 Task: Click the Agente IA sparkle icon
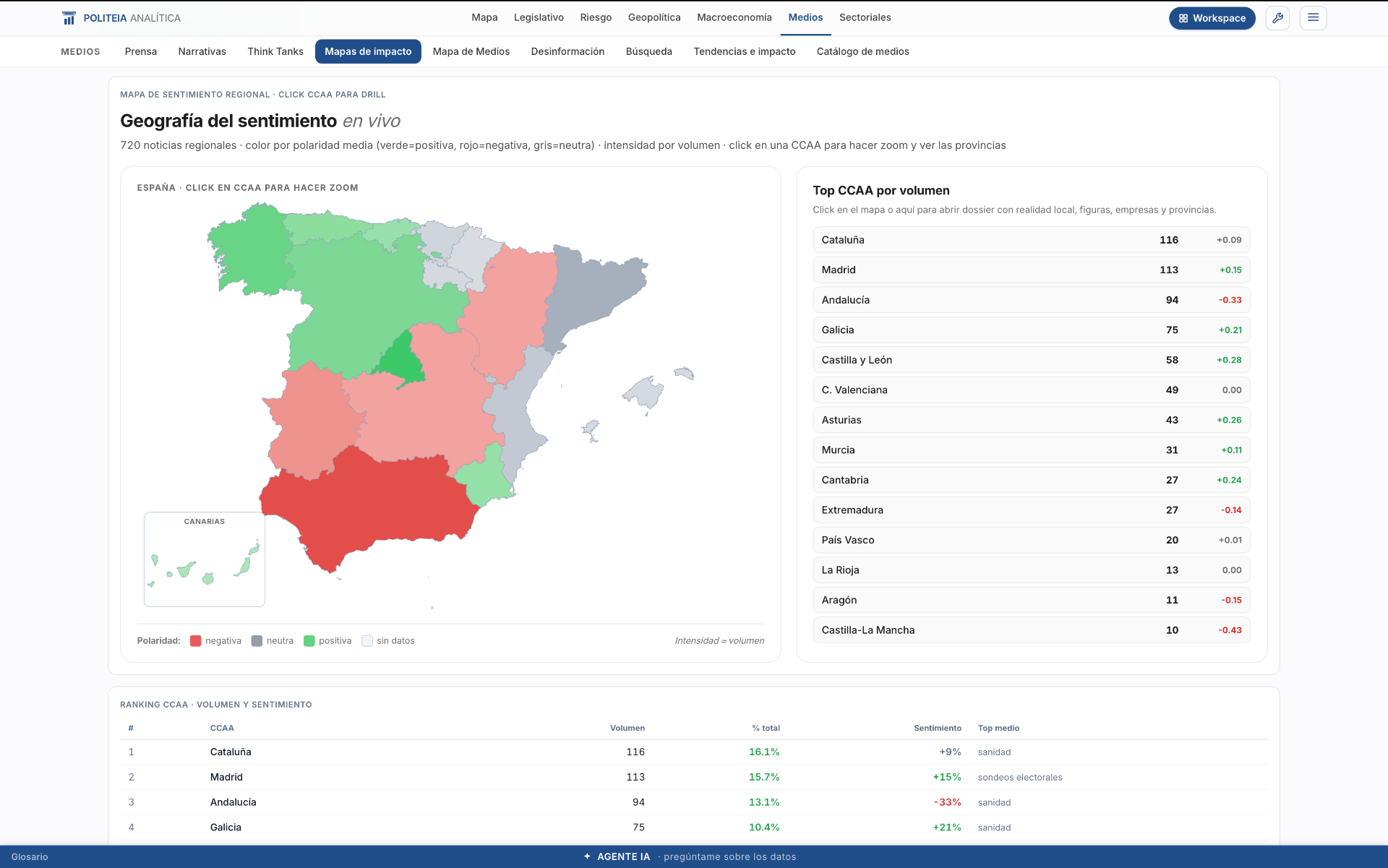tap(587, 856)
